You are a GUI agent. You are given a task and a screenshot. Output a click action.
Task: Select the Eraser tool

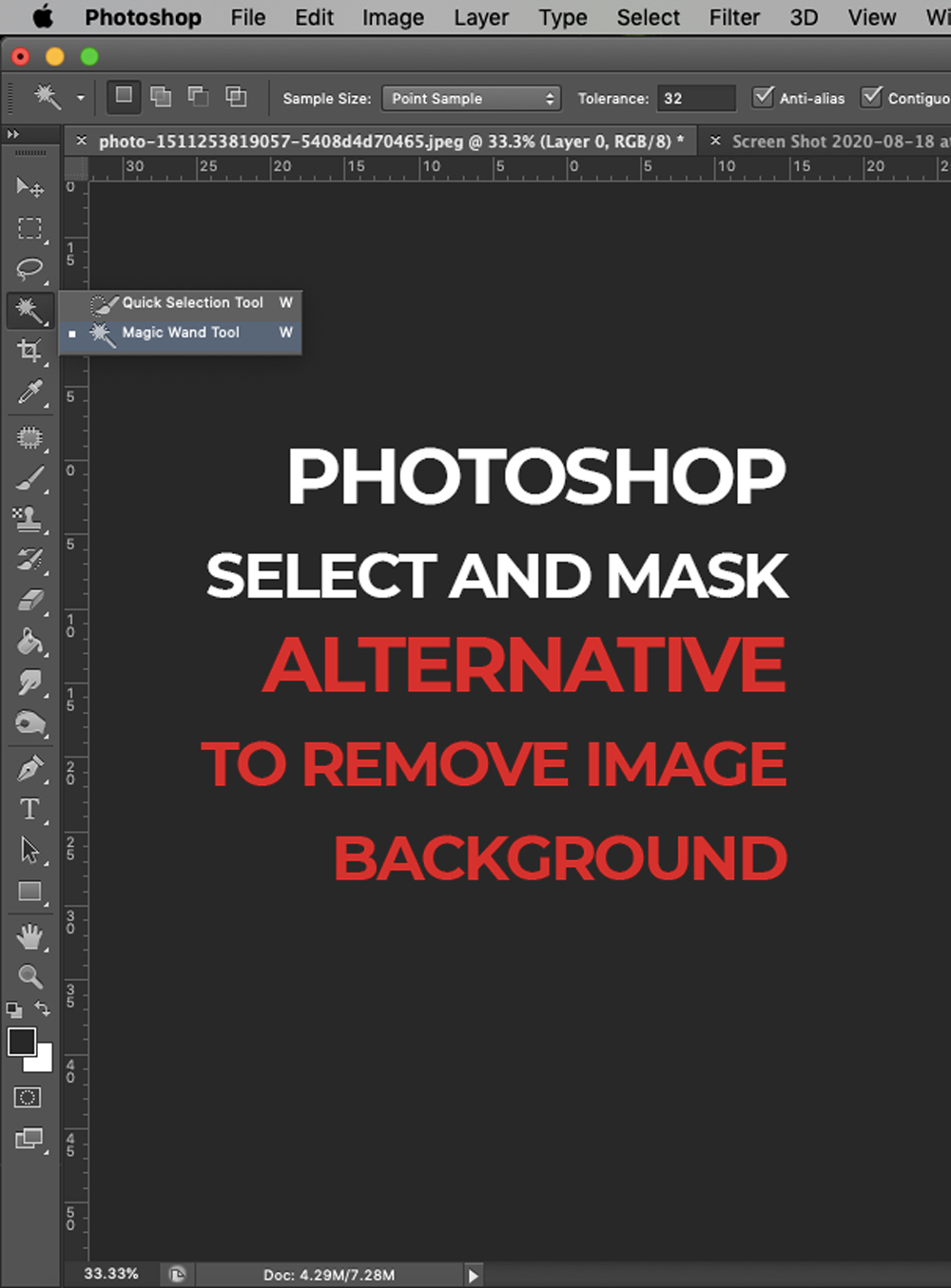[x=29, y=601]
